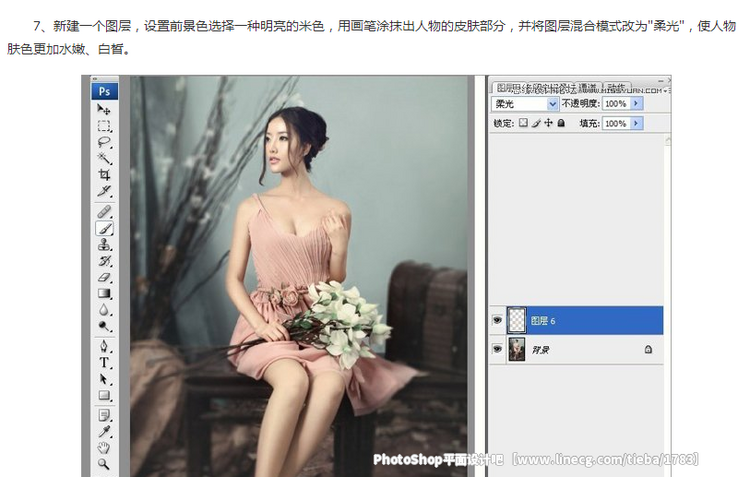Switch to the 通道 tab
The width and height of the screenshot is (750, 477).
(x=588, y=88)
